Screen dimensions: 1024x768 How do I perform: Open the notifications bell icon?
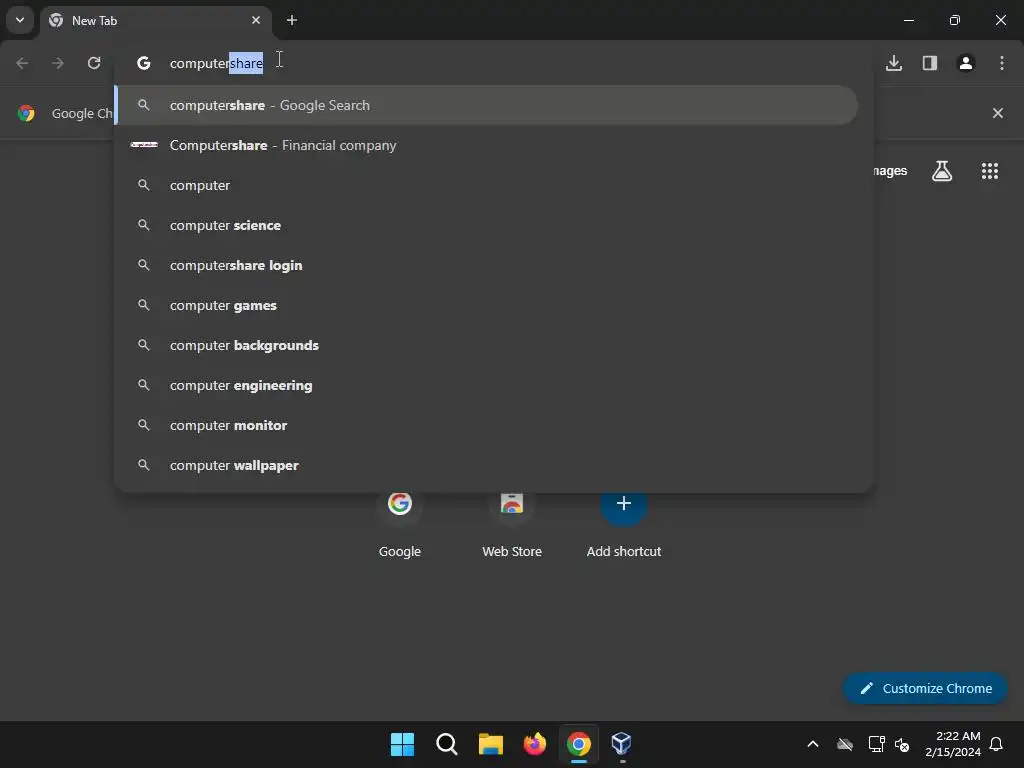coord(997,744)
